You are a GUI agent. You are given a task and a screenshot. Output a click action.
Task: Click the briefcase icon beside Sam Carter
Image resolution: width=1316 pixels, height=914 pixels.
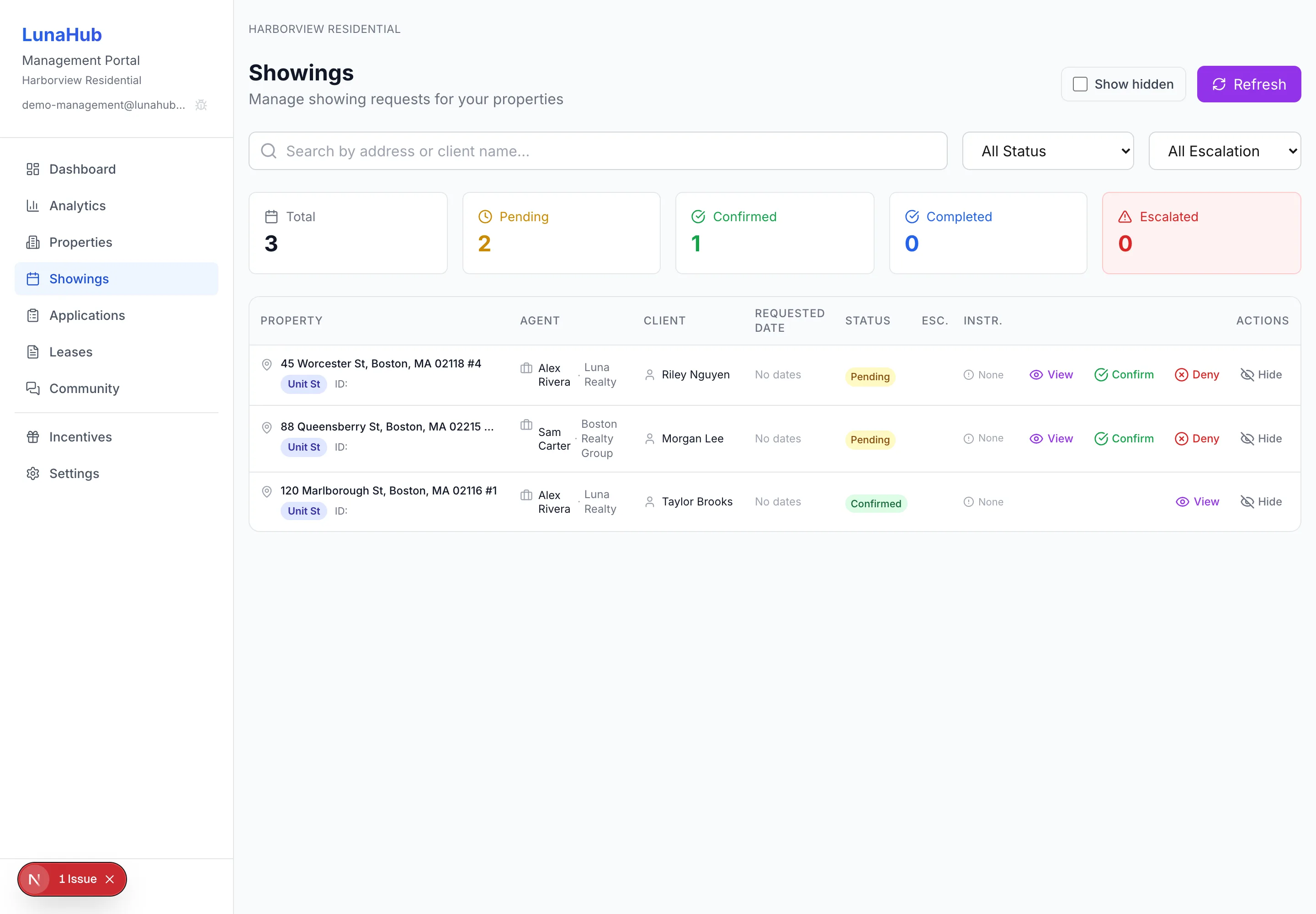click(x=526, y=425)
